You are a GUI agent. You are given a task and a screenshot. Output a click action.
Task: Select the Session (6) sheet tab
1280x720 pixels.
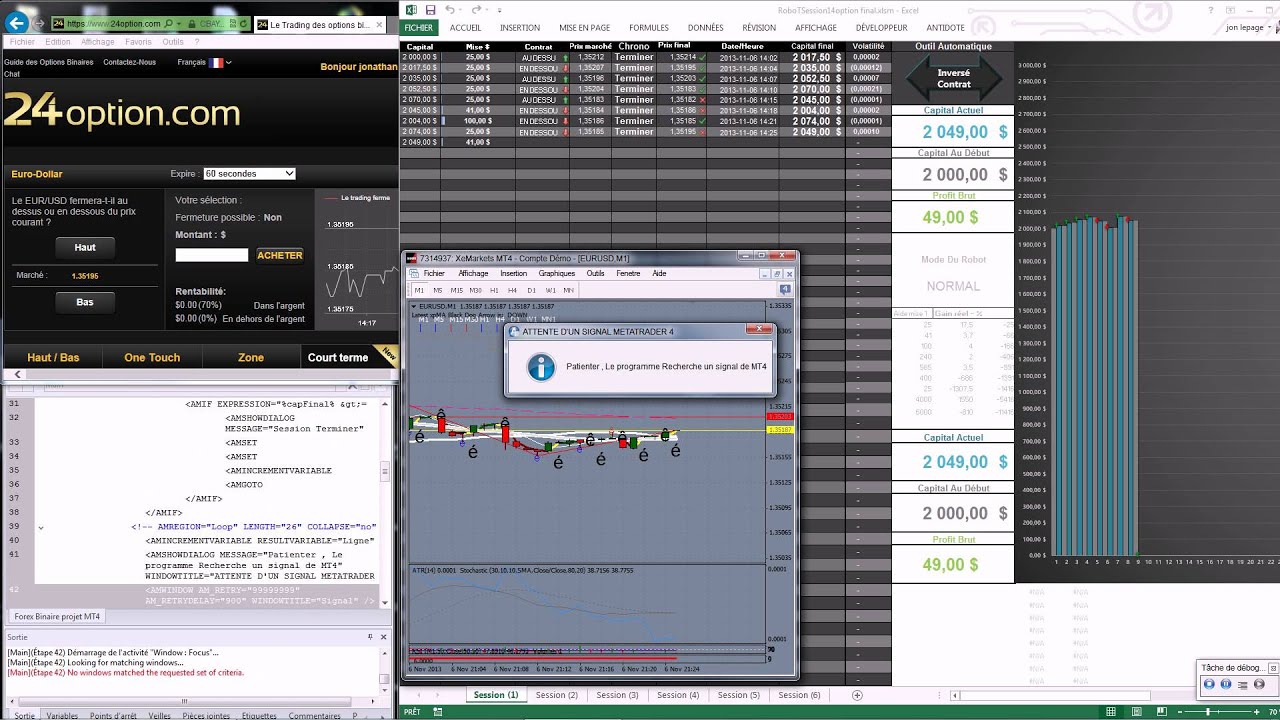pyautogui.click(x=799, y=695)
